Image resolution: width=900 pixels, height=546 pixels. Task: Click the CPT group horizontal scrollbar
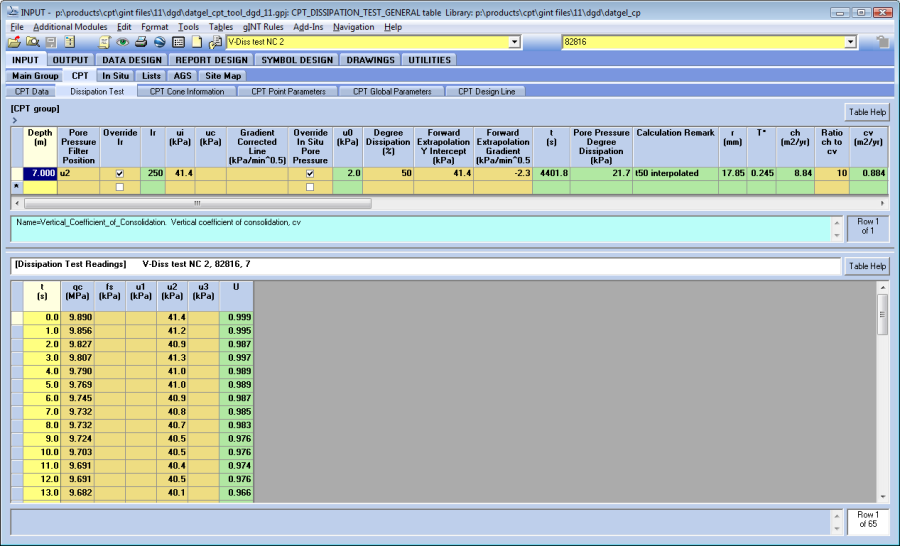pos(200,202)
